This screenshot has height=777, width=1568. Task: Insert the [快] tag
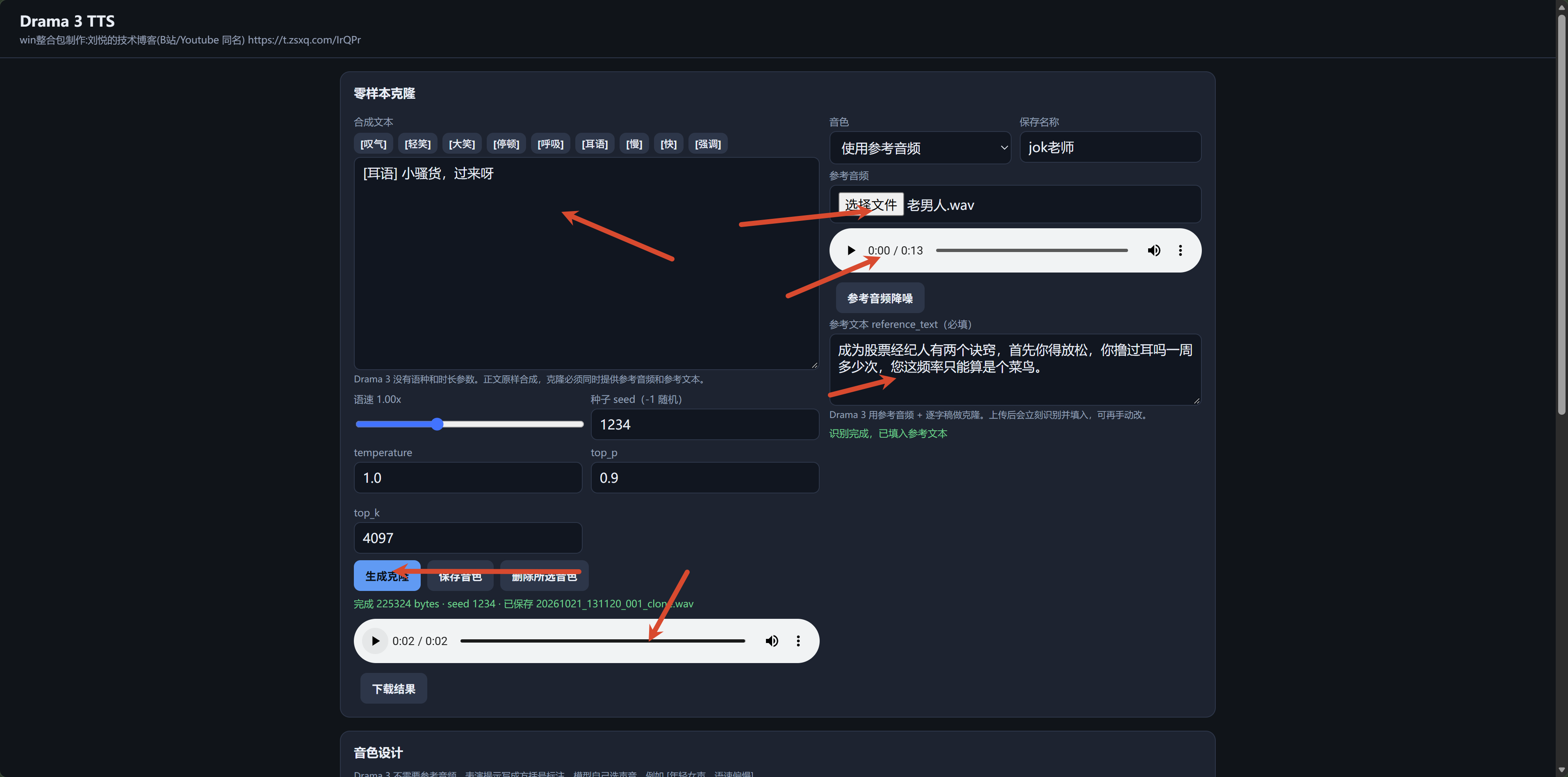pos(669,143)
